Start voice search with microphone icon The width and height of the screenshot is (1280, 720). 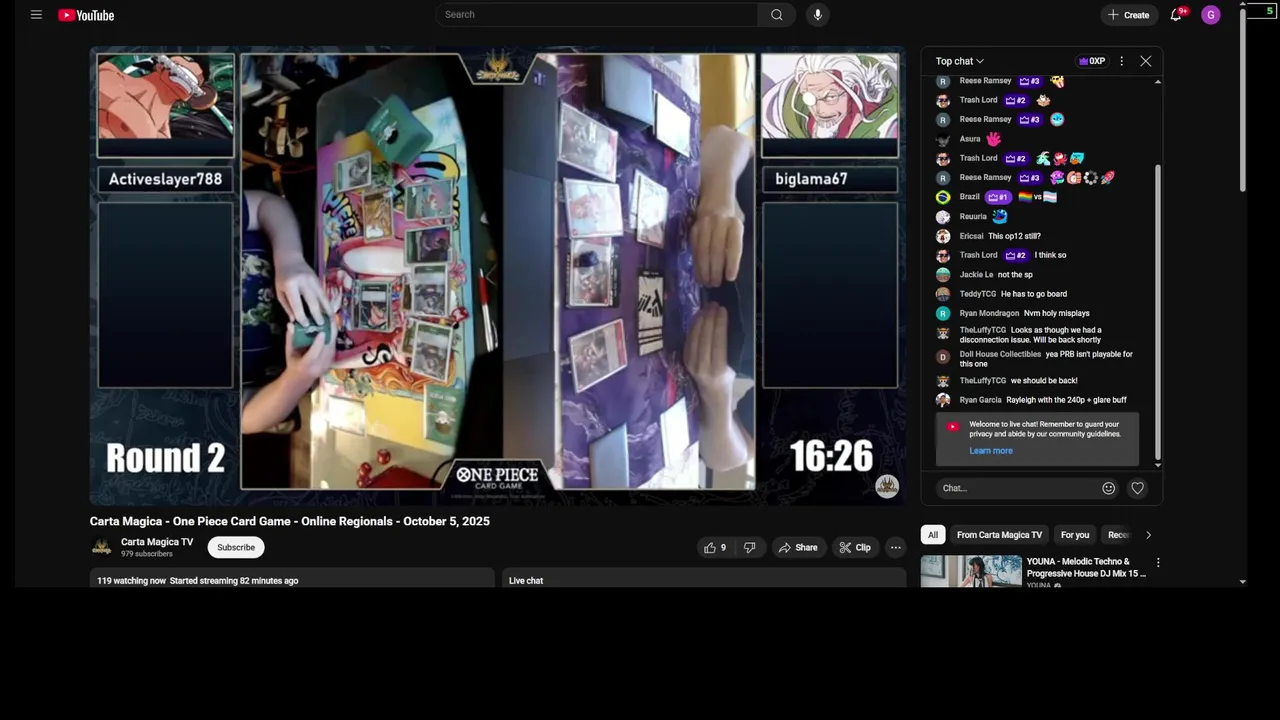tap(818, 15)
